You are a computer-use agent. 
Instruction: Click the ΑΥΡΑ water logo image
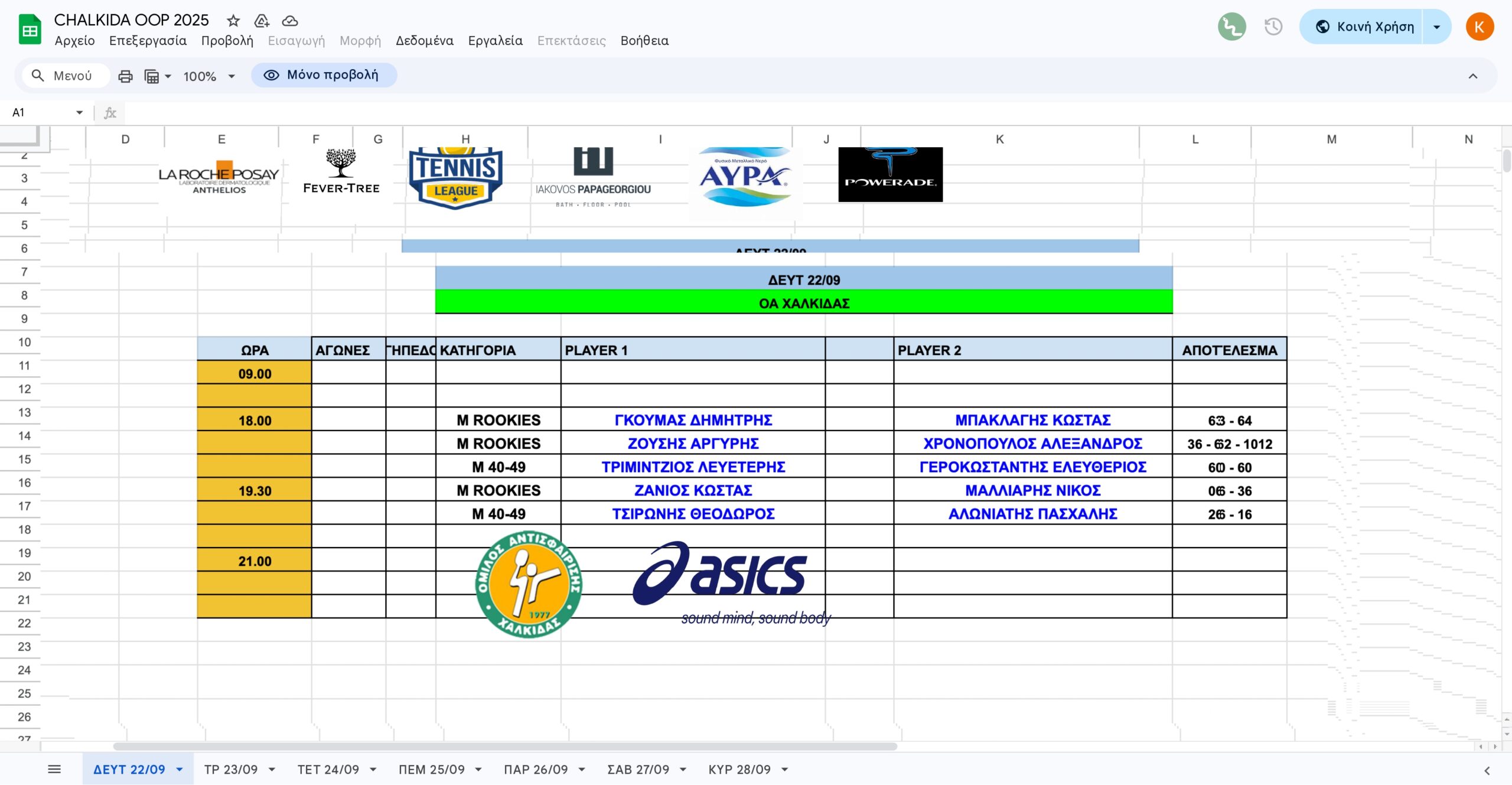(745, 177)
